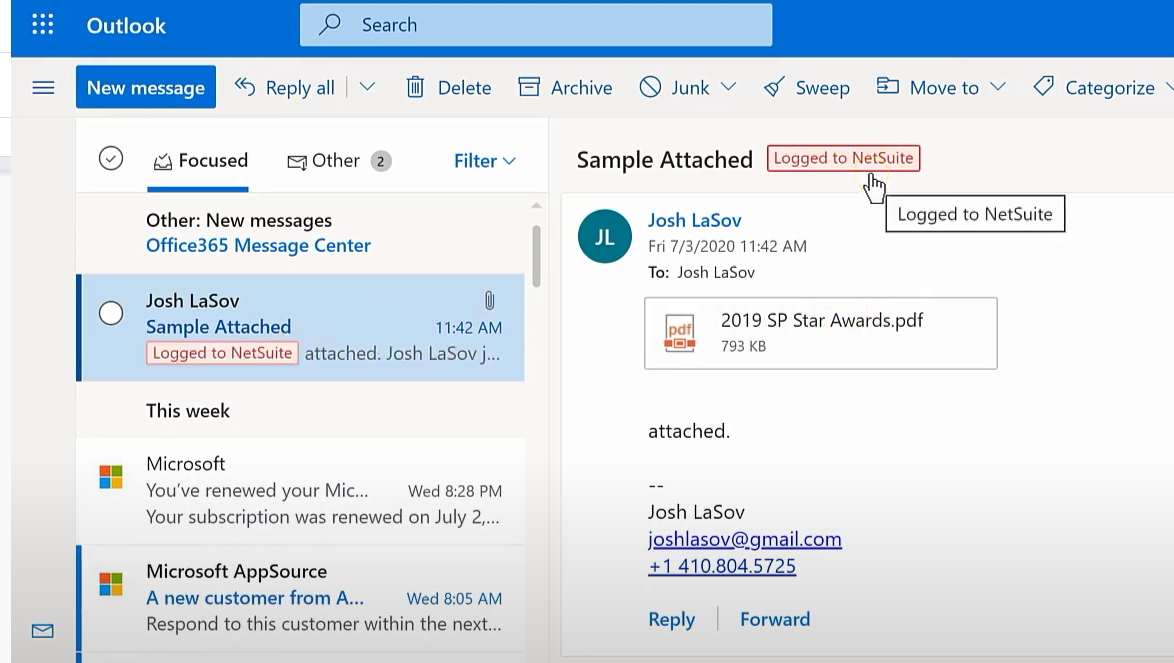The image size is (1174, 663).
Task: Click joshlasov@gmail.com email link
Action: pos(745,539)
